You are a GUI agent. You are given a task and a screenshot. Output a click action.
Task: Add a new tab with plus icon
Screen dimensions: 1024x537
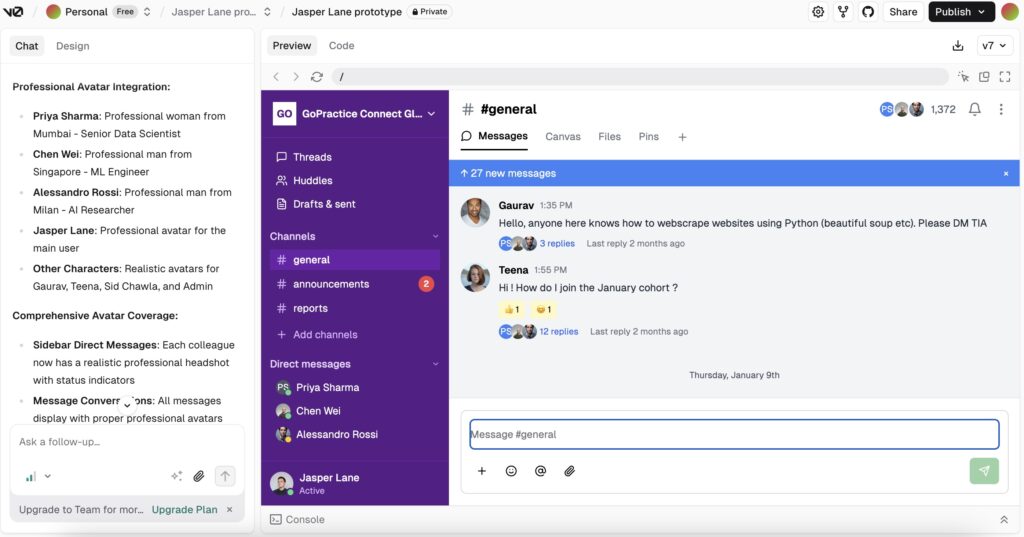coord(682,137)
